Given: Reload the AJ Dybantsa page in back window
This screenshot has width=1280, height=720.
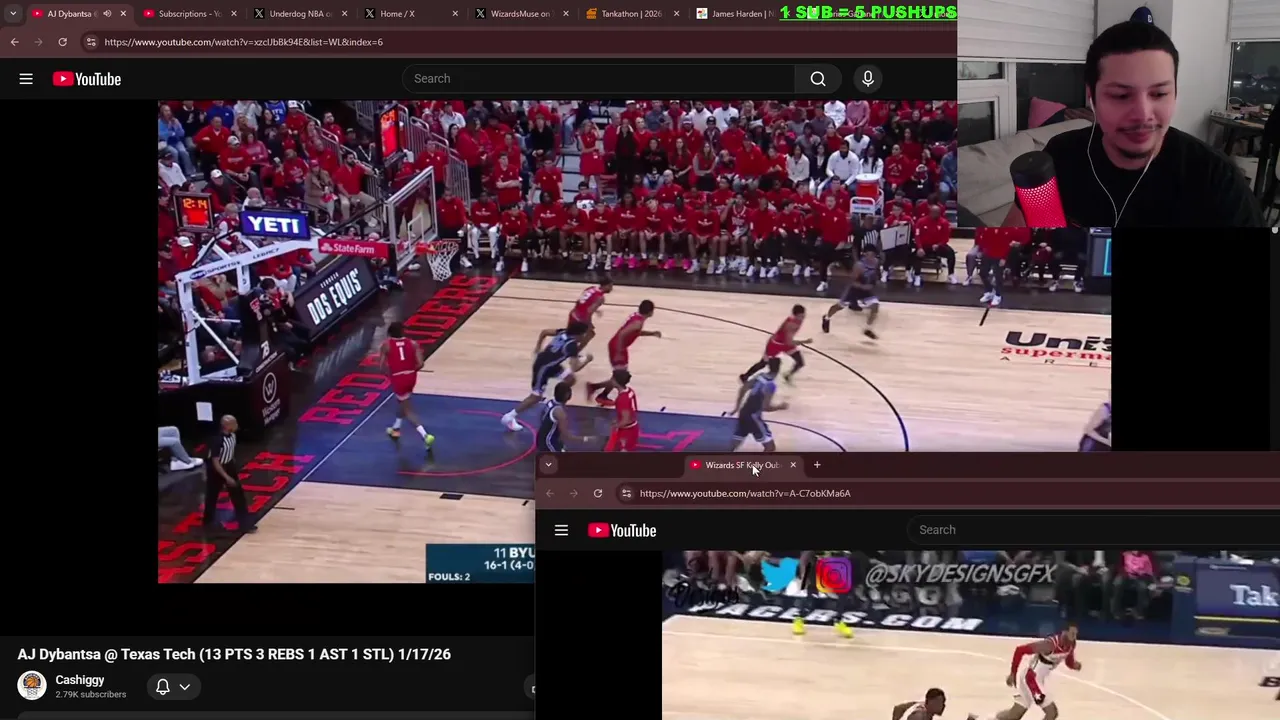Looking at the screenshot, I should [x=62, y=42].
